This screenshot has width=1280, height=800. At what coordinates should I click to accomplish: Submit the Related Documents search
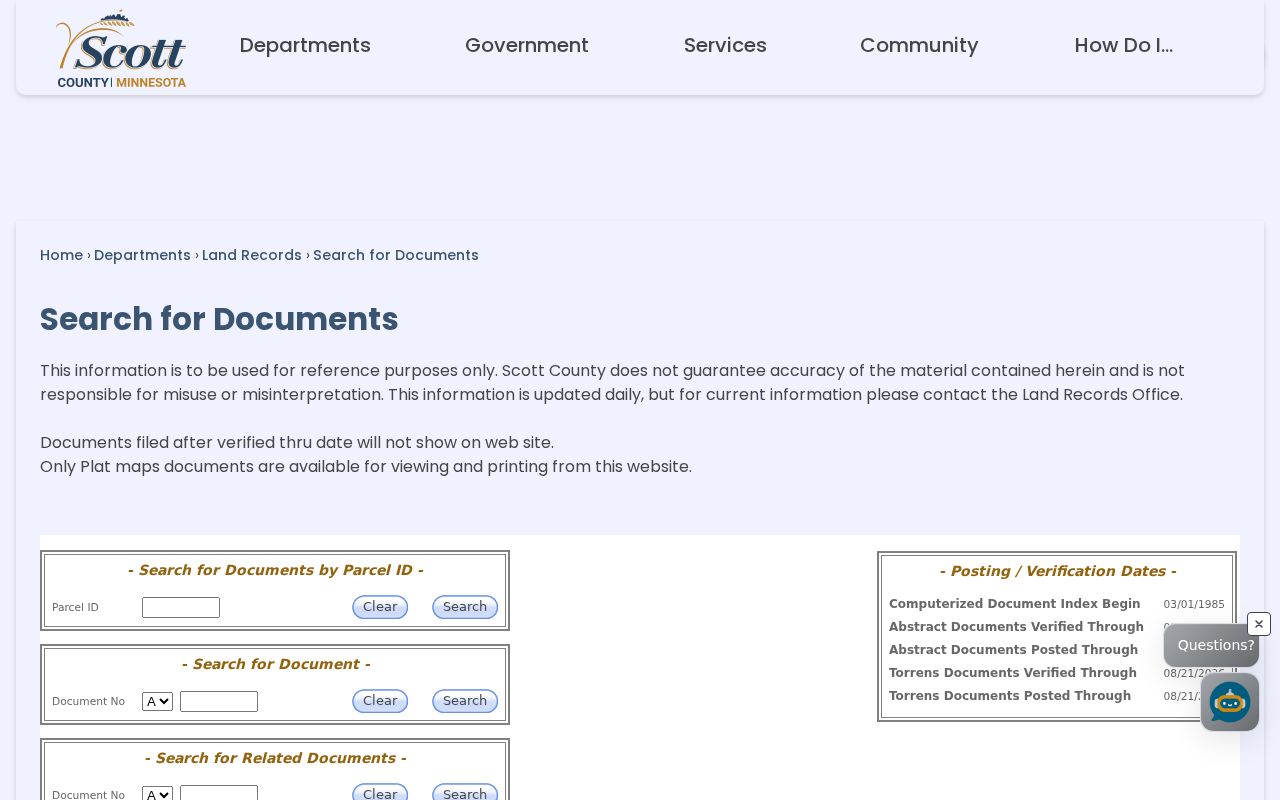(465, 793)
